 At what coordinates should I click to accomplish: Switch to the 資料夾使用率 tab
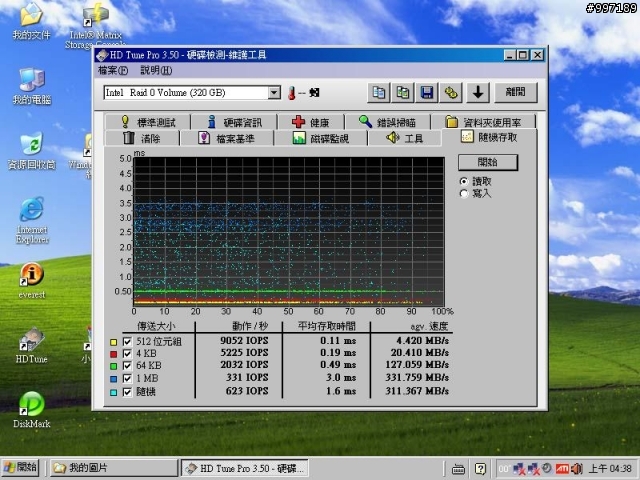483,122
